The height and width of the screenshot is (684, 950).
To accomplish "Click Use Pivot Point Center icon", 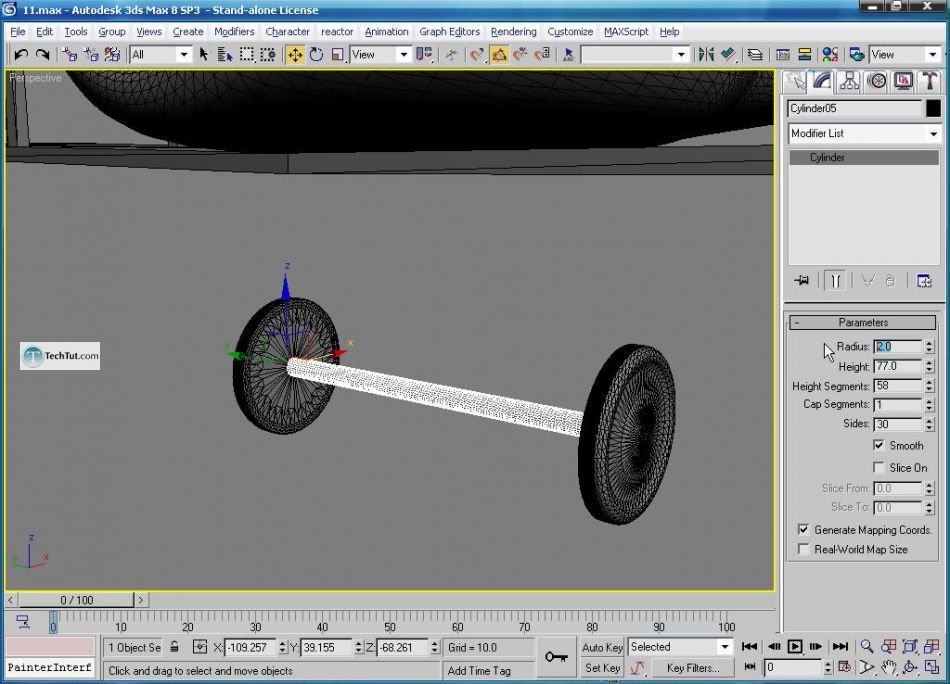I will pyautogui.click(x=424, y=55).
